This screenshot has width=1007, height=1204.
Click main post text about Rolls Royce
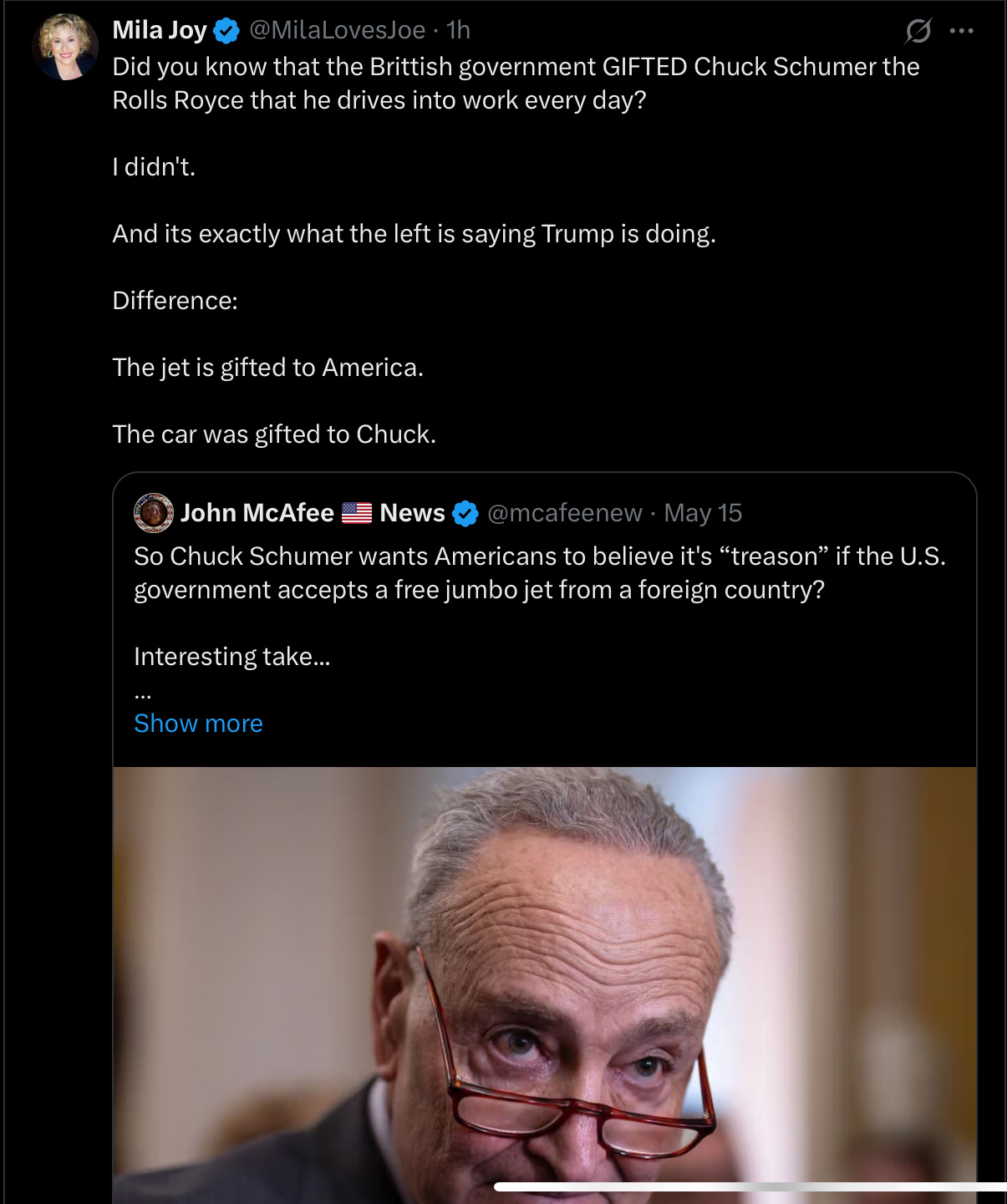(x=516, y=84)
